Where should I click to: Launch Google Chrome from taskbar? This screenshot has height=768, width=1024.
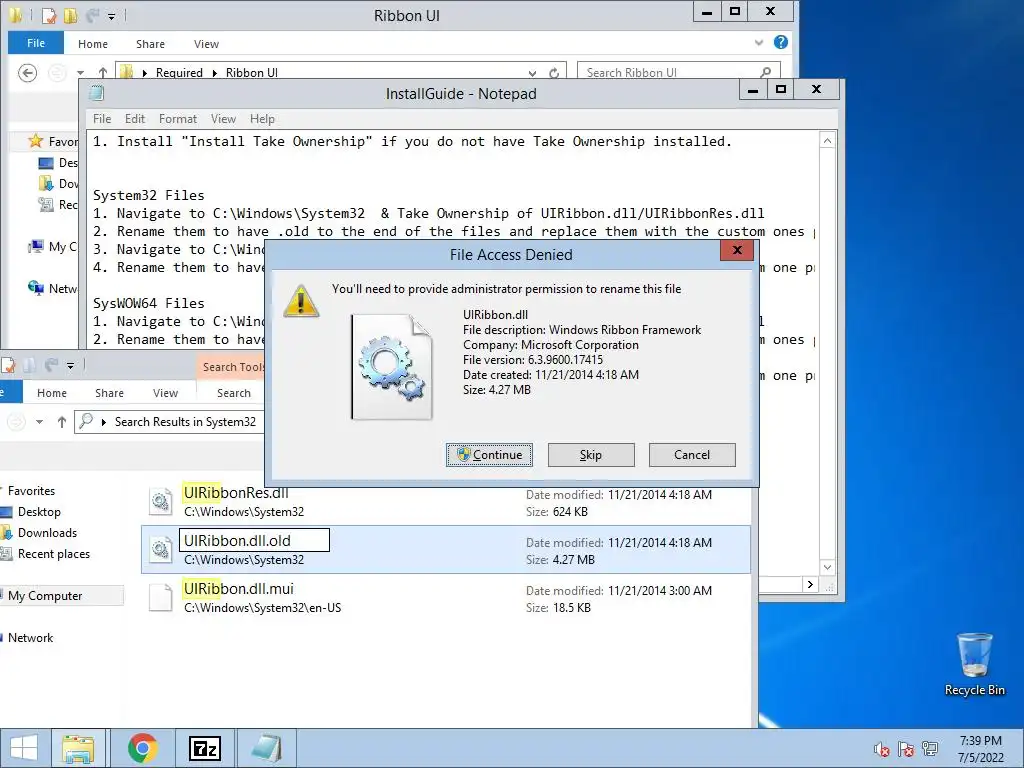[x=142, y=748]
